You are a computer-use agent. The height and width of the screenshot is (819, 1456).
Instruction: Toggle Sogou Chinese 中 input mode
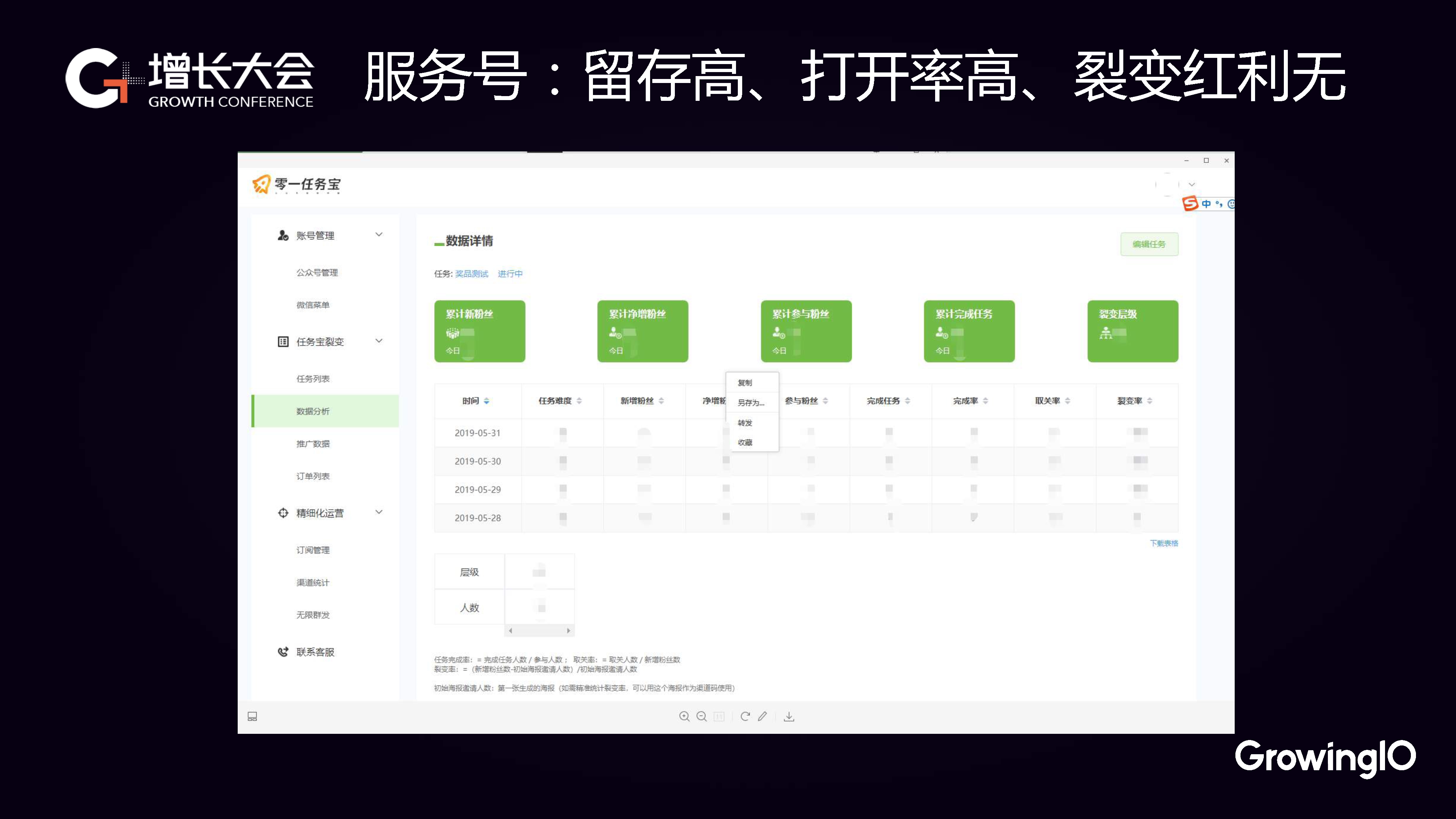(x=1206, y=203)
